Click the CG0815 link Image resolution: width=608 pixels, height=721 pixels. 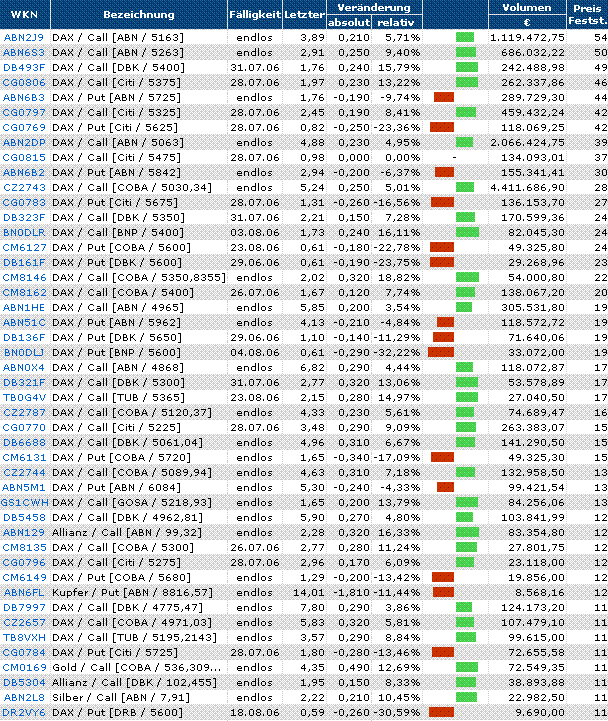click(24, 158)
